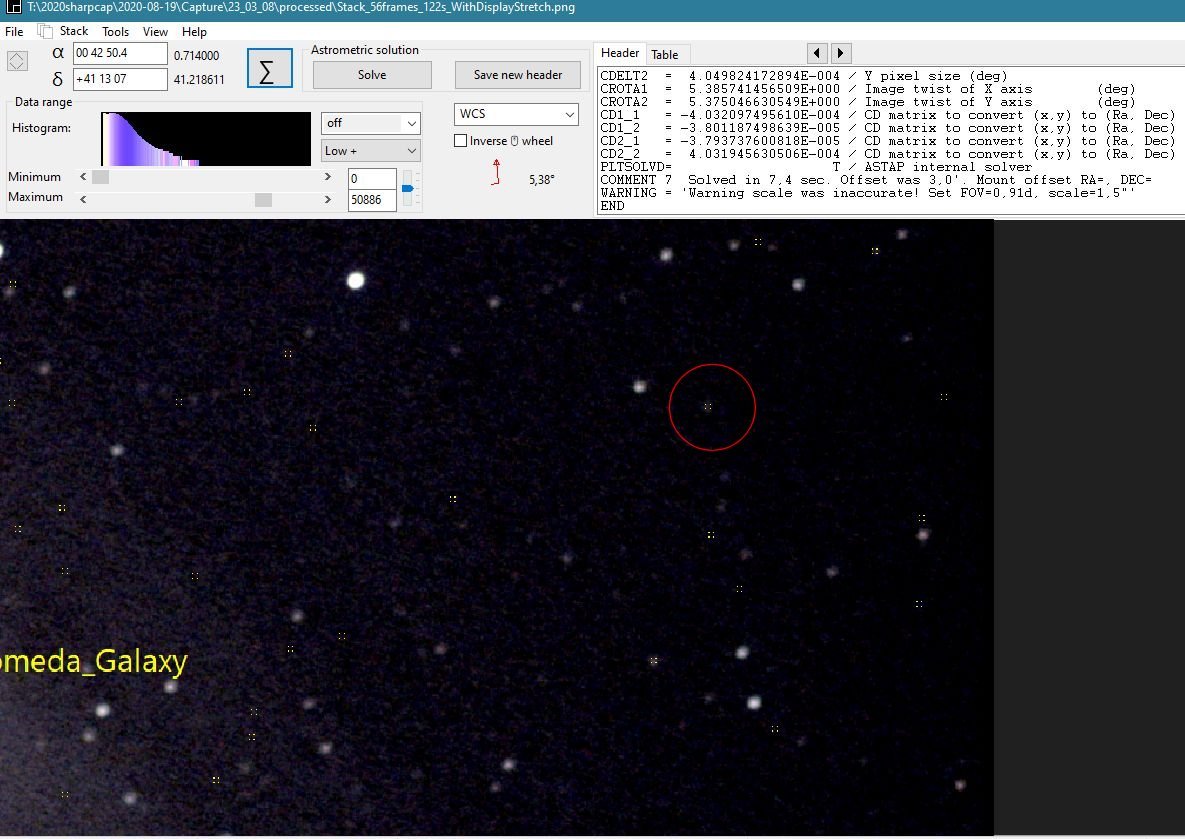Click Maximum slider right arrow
The width and height of the screenshot is (1185, 839).
[x=327, y=200]
